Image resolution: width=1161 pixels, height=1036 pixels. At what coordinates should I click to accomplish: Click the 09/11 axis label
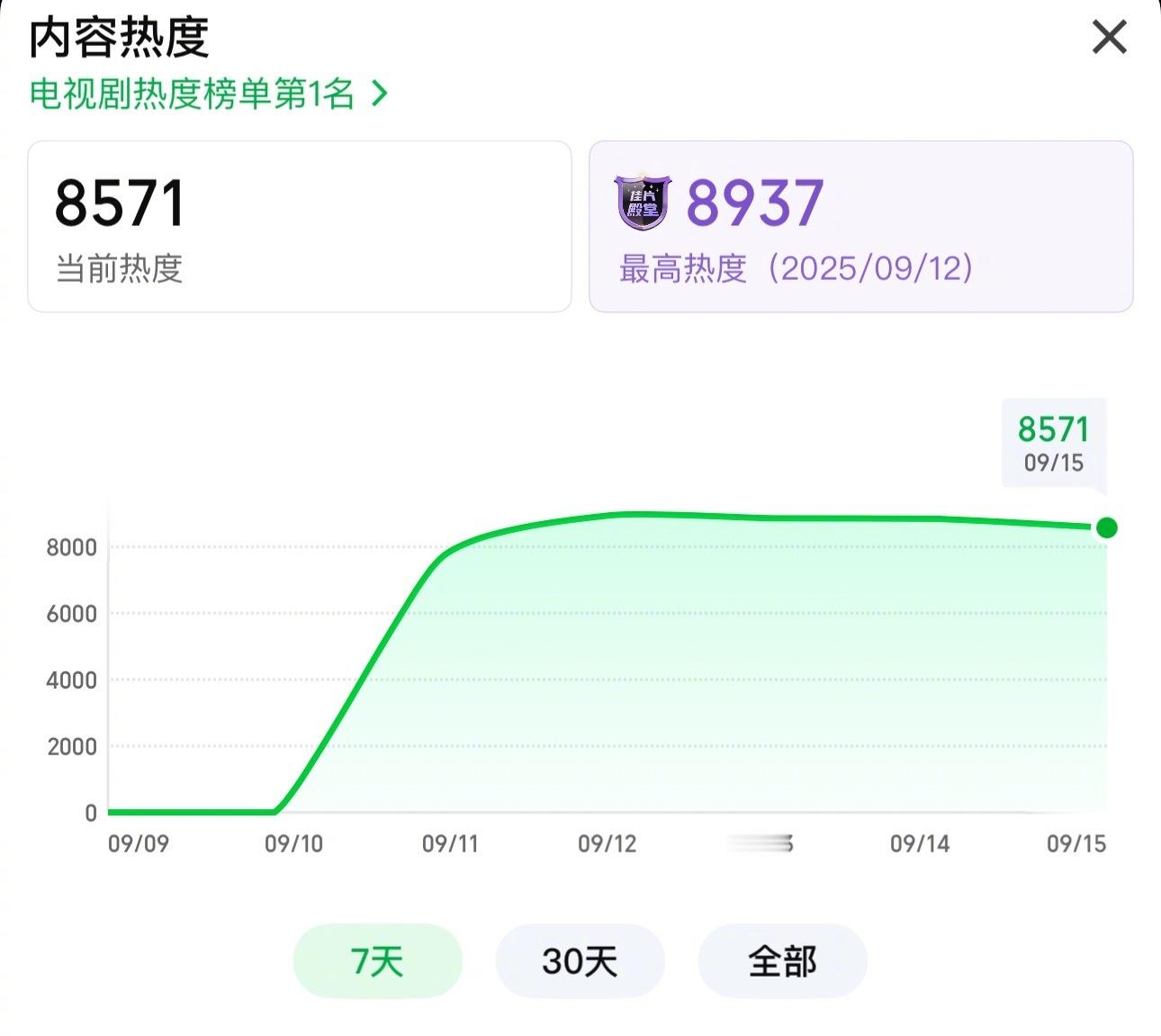tap(450, 843)
